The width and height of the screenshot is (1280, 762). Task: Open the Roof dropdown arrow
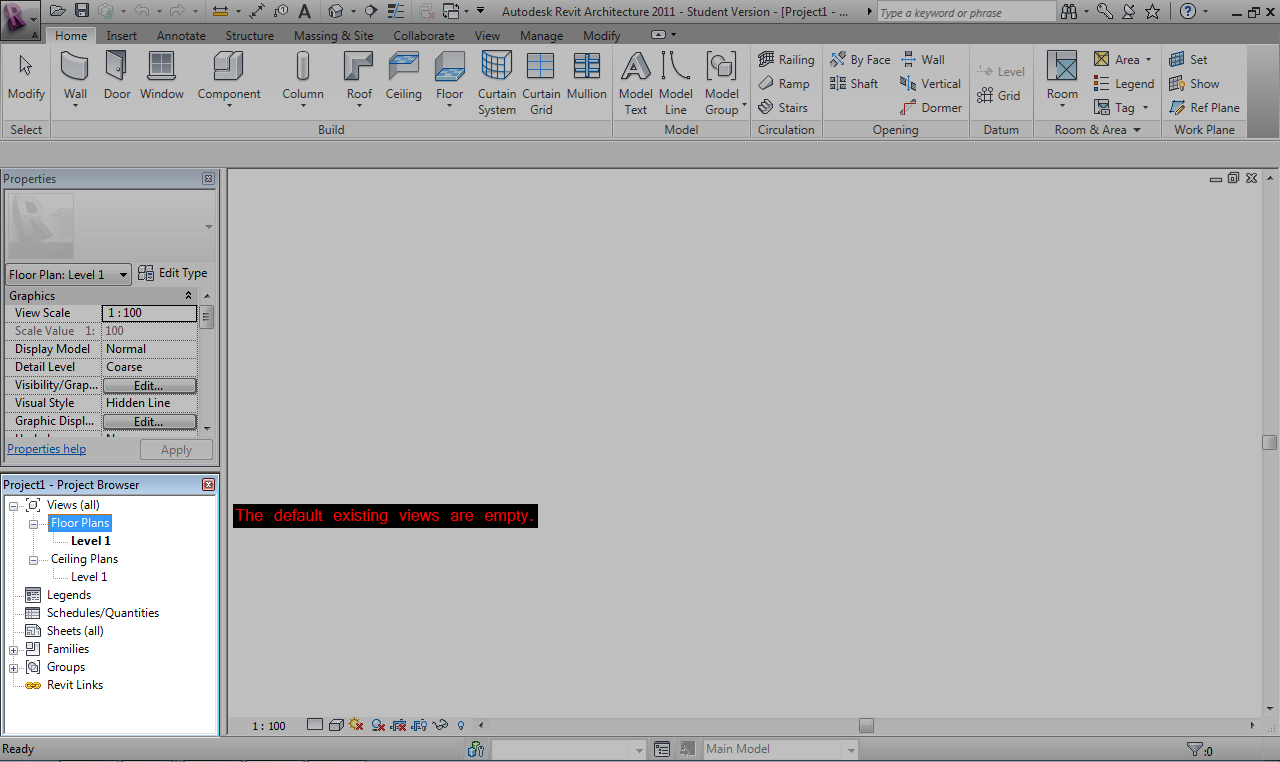coord(359,106)
